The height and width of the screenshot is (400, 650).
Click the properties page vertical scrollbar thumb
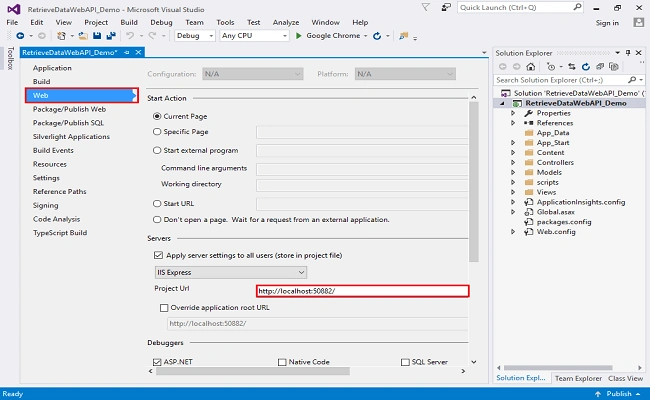pos(474,182)
